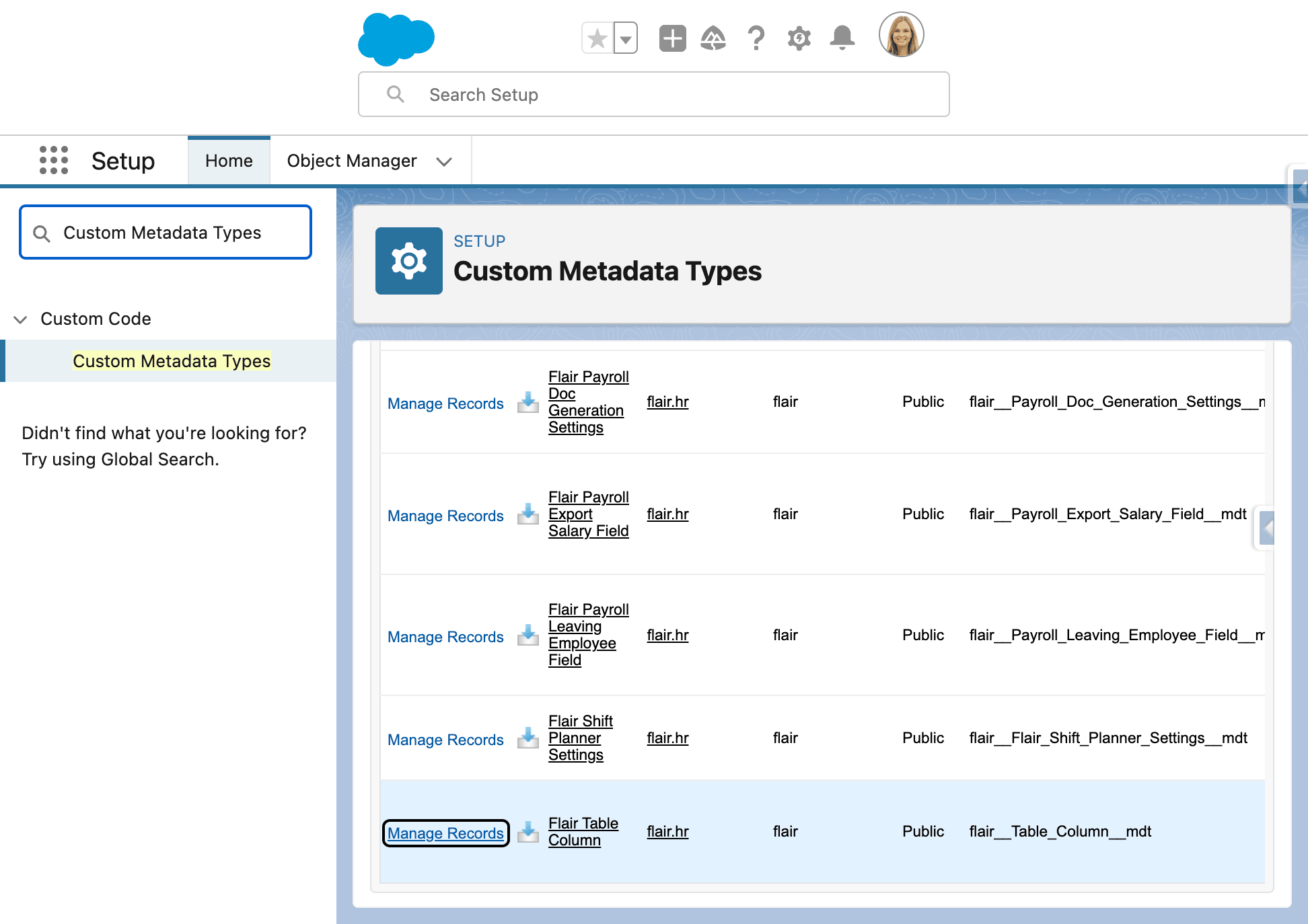1308x924 pixels.
Task: Click flair__Payroll_Export_Salary_Field__mdt API name text
Action: click(1107, 514)
